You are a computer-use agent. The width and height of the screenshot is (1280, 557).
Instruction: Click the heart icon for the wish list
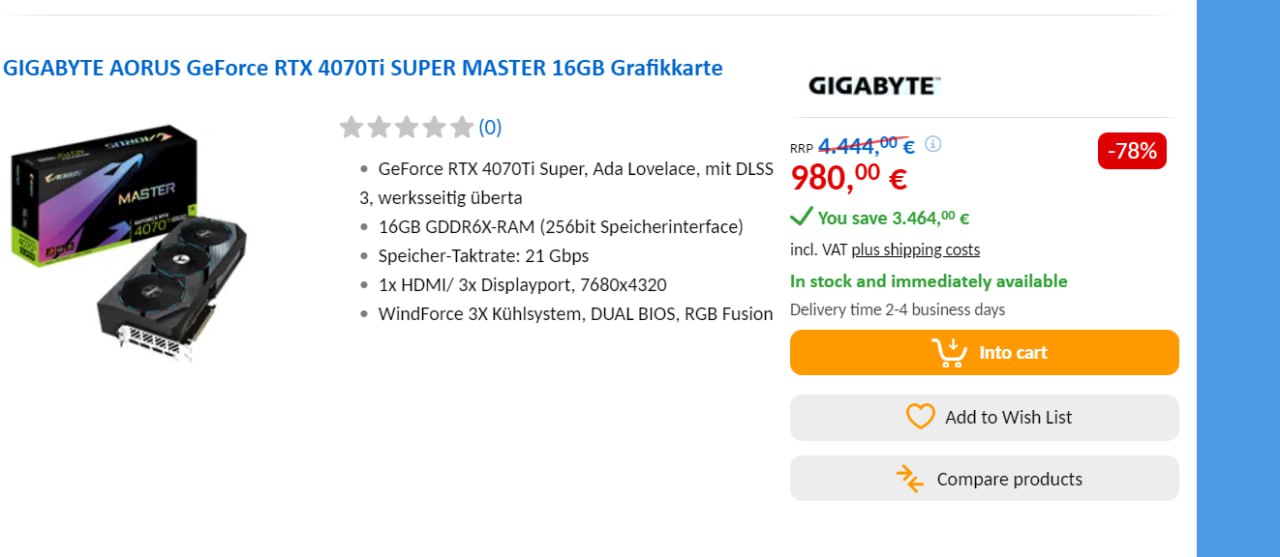pyautogui.click(x=920, y=417)
